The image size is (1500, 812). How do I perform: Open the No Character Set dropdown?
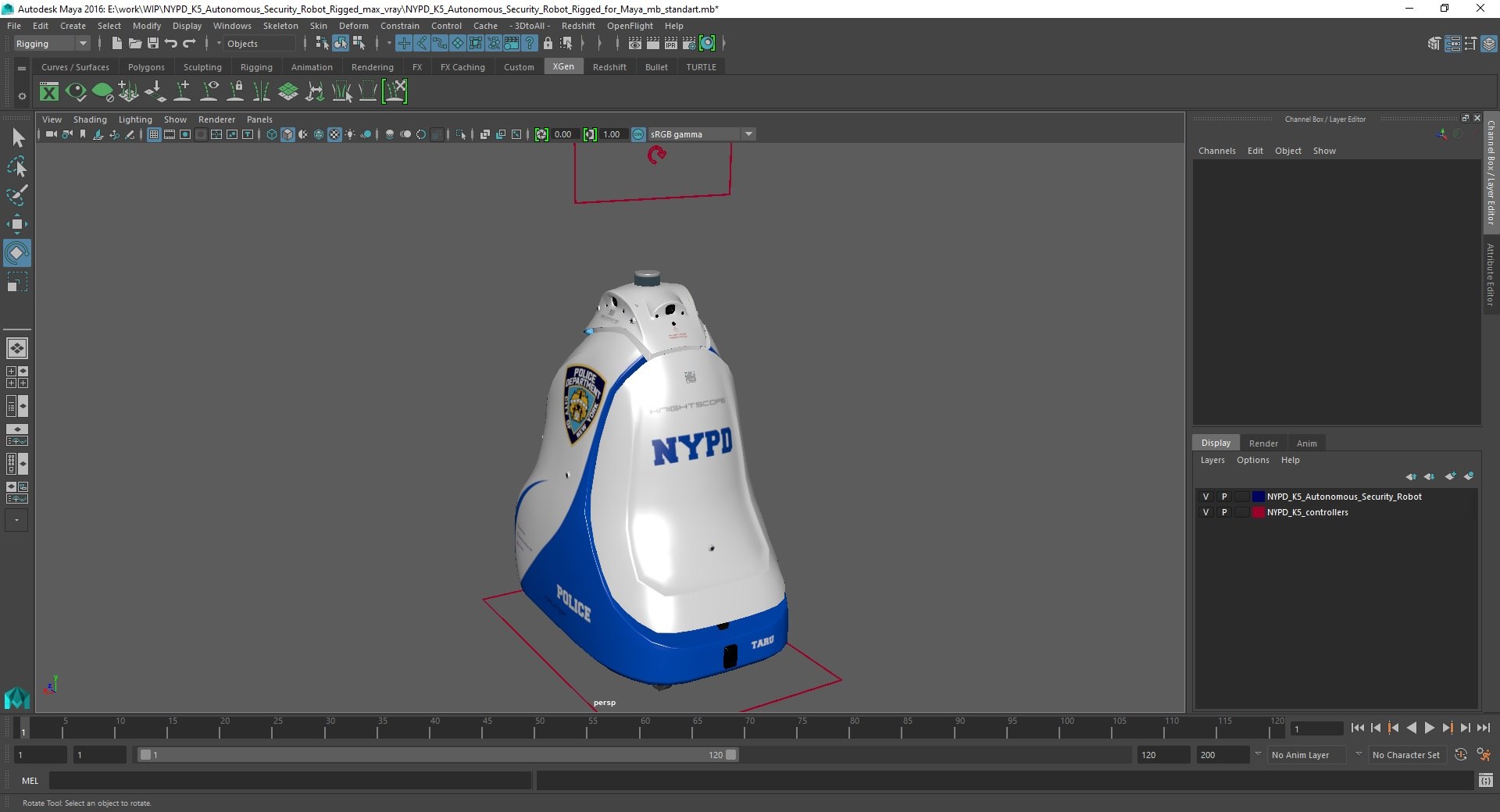tap(1406, 755)
